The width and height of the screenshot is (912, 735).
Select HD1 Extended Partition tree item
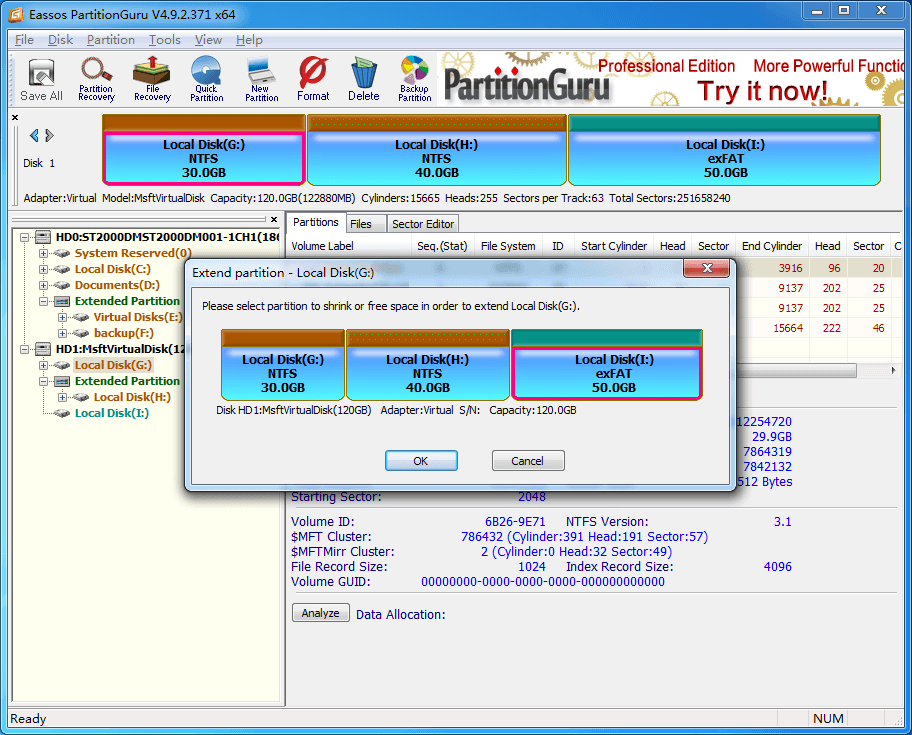(x=127, y=381)
